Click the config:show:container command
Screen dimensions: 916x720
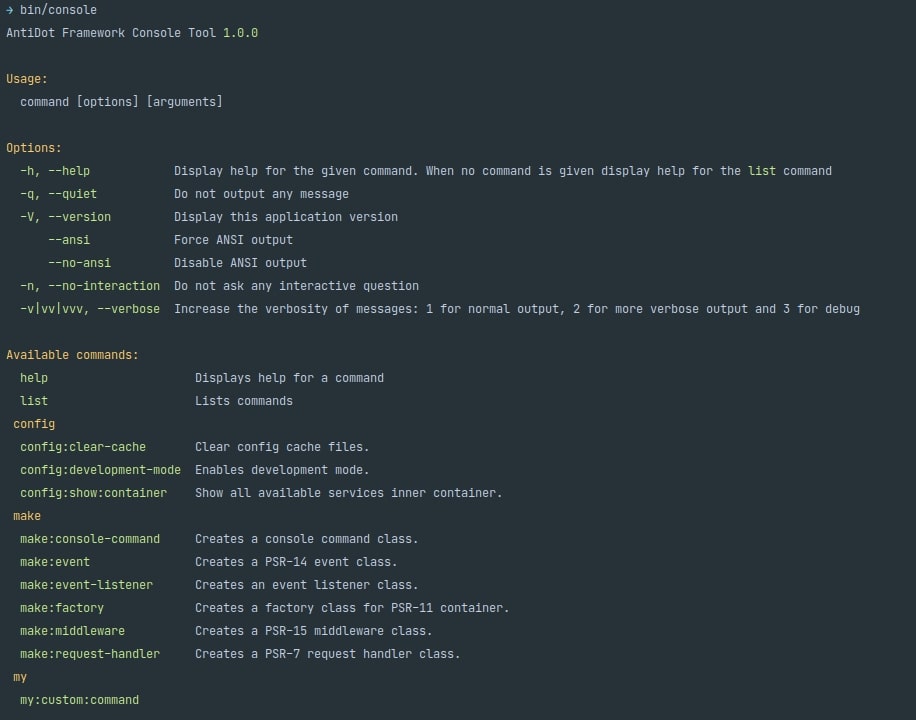(93, 493)
